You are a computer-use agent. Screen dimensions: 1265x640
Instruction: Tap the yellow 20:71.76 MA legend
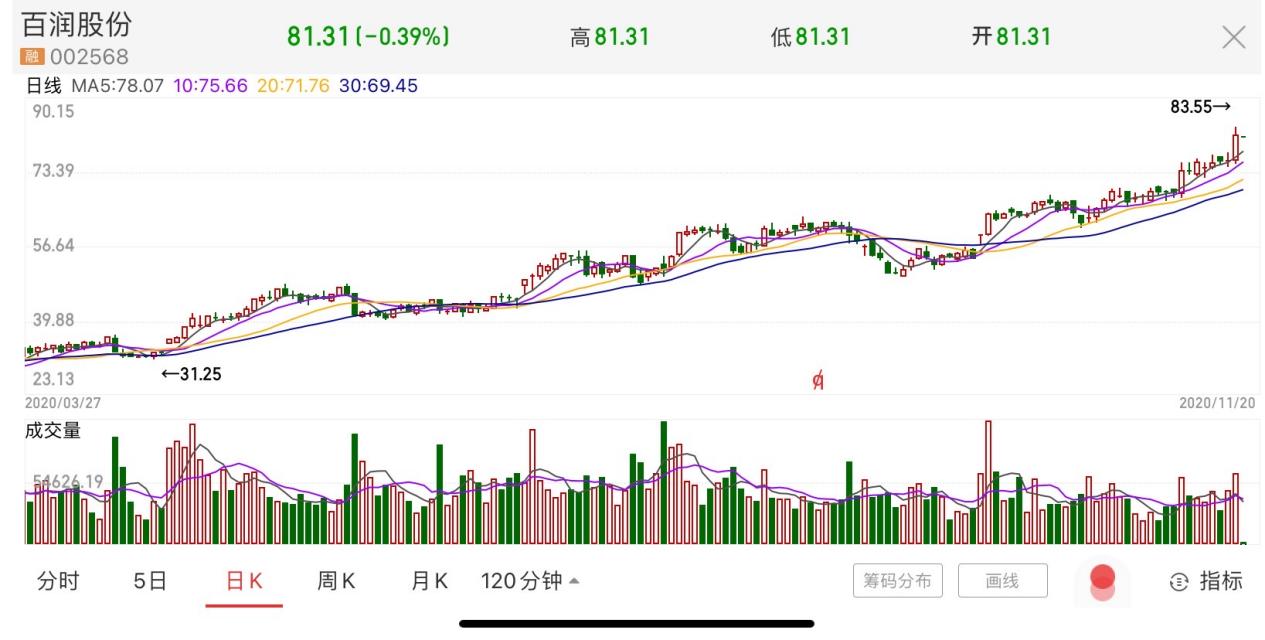[293, 86]
